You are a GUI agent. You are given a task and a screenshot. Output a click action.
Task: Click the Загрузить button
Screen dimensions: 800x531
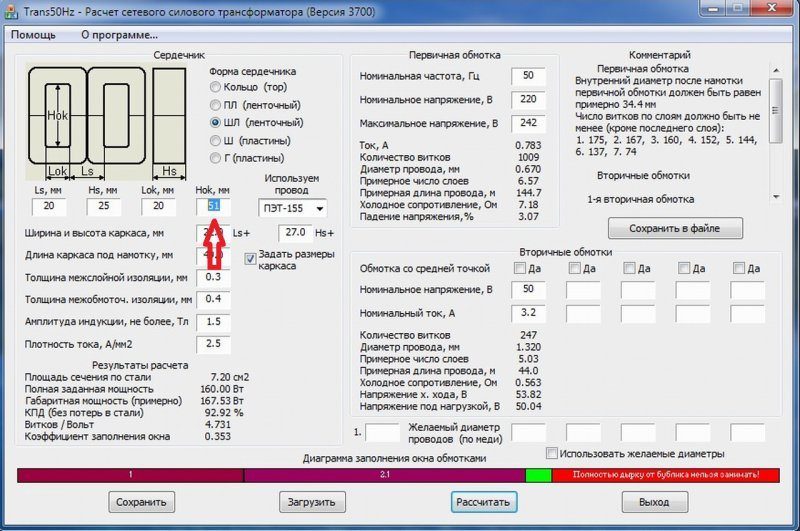[312, 502]
